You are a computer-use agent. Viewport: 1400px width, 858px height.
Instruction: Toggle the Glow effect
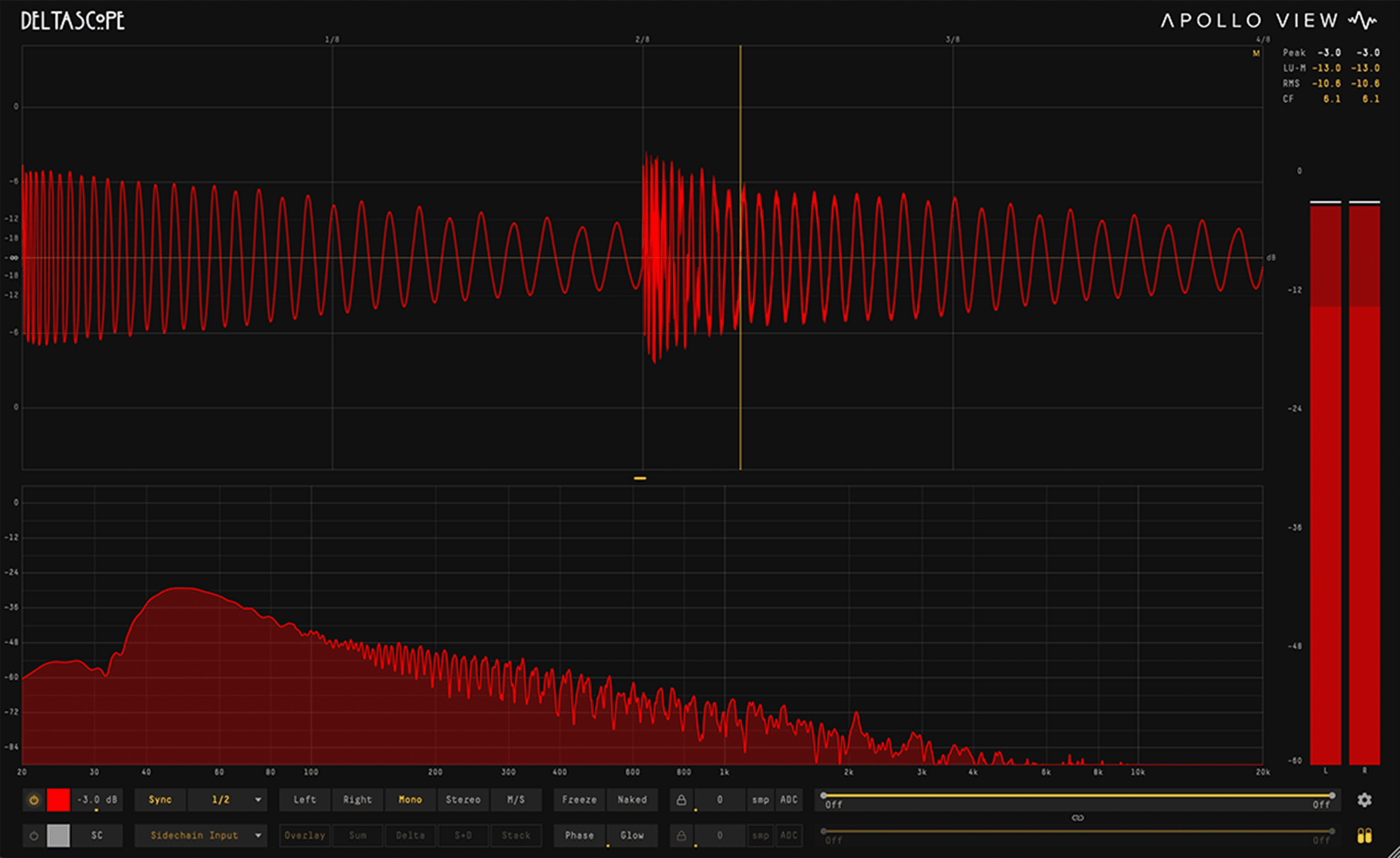click(x=632, y=836)
